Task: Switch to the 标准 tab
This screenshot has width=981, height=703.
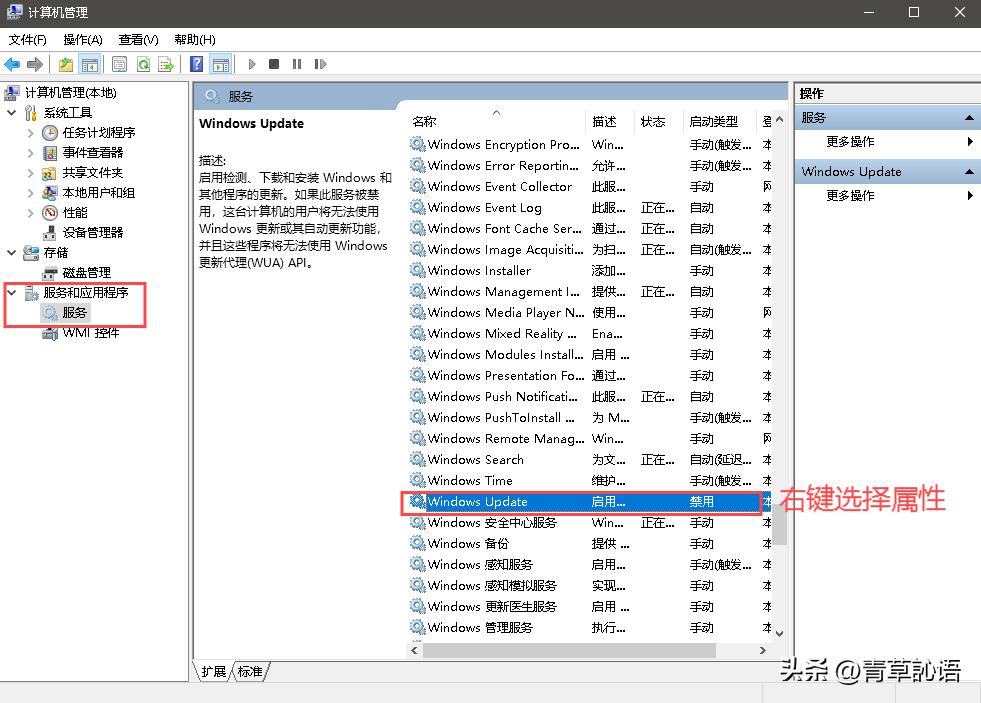Action: click(x=250, y=671)
